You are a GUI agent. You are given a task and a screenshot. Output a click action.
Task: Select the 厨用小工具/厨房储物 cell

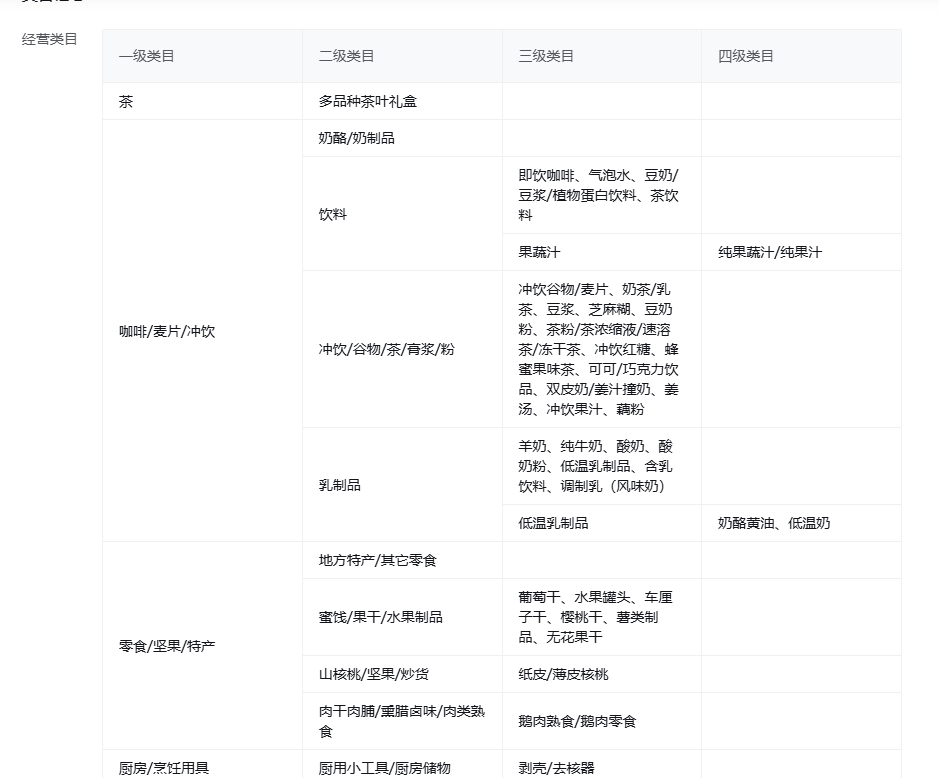pyautogui.click(x=384, y=768)
